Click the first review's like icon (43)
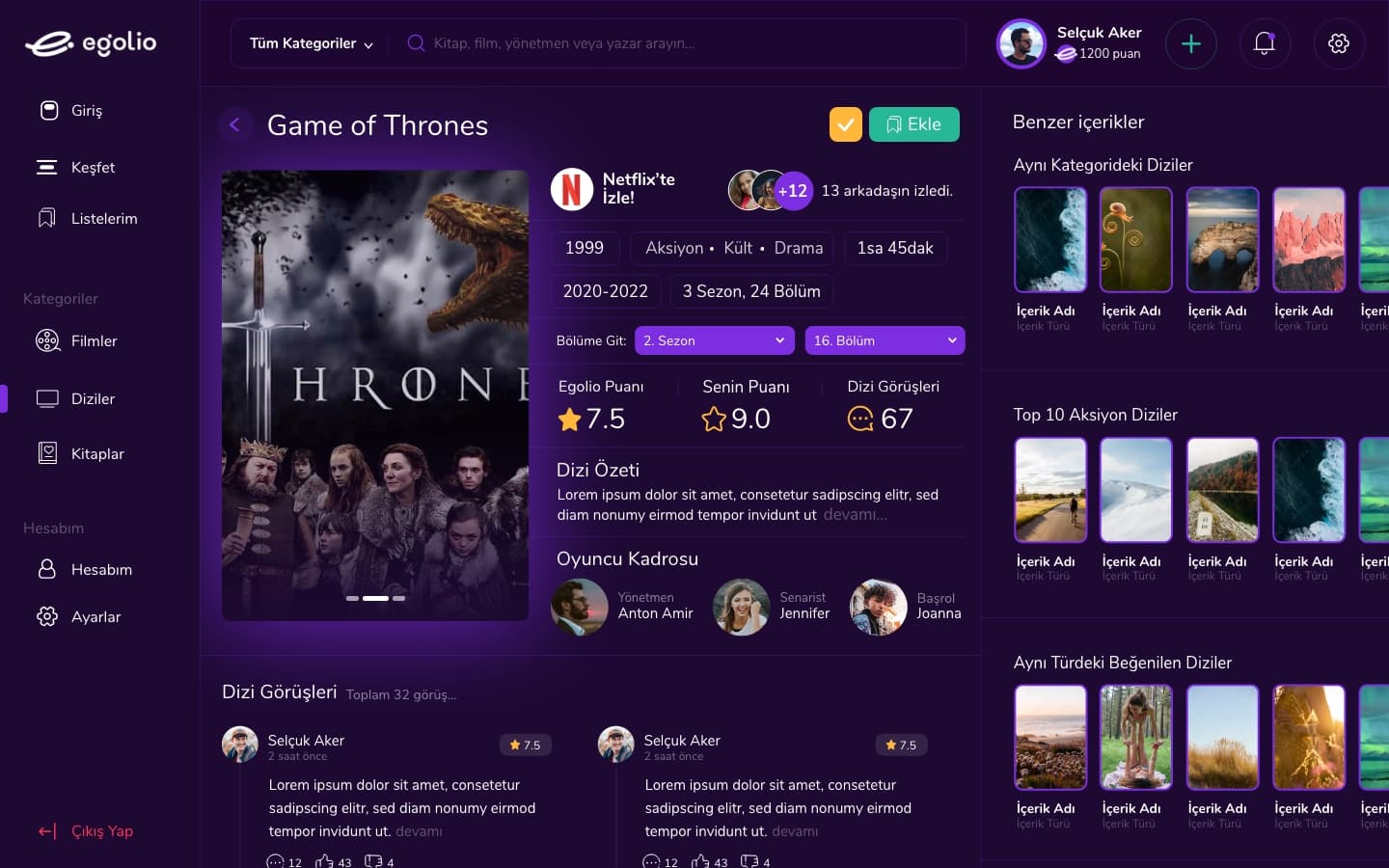1389x868 pixels. coord(324,862)
